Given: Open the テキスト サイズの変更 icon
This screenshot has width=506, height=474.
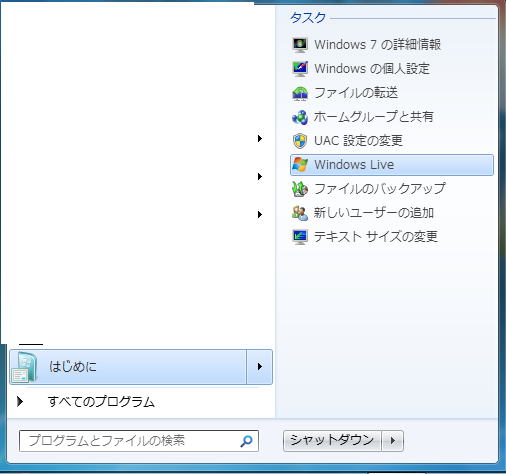Looking at the screenshot, I should coord(300,237).
